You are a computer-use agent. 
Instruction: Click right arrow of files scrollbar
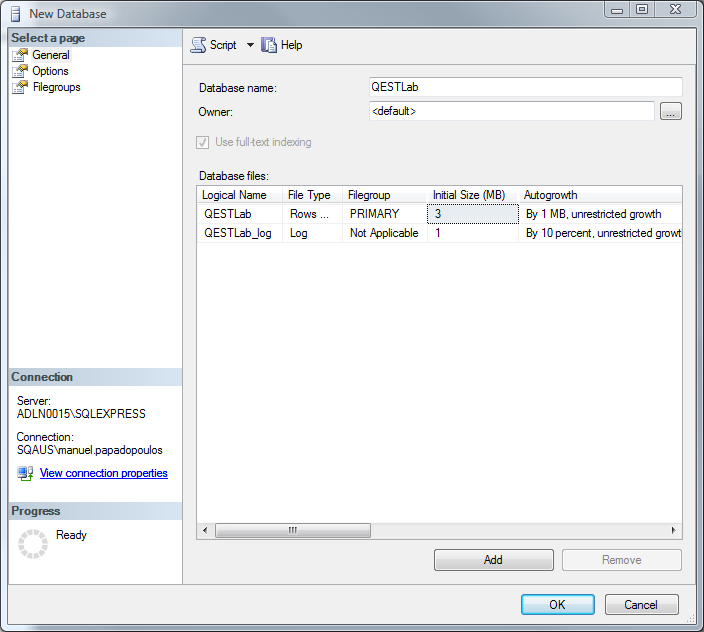click(674, 530)
